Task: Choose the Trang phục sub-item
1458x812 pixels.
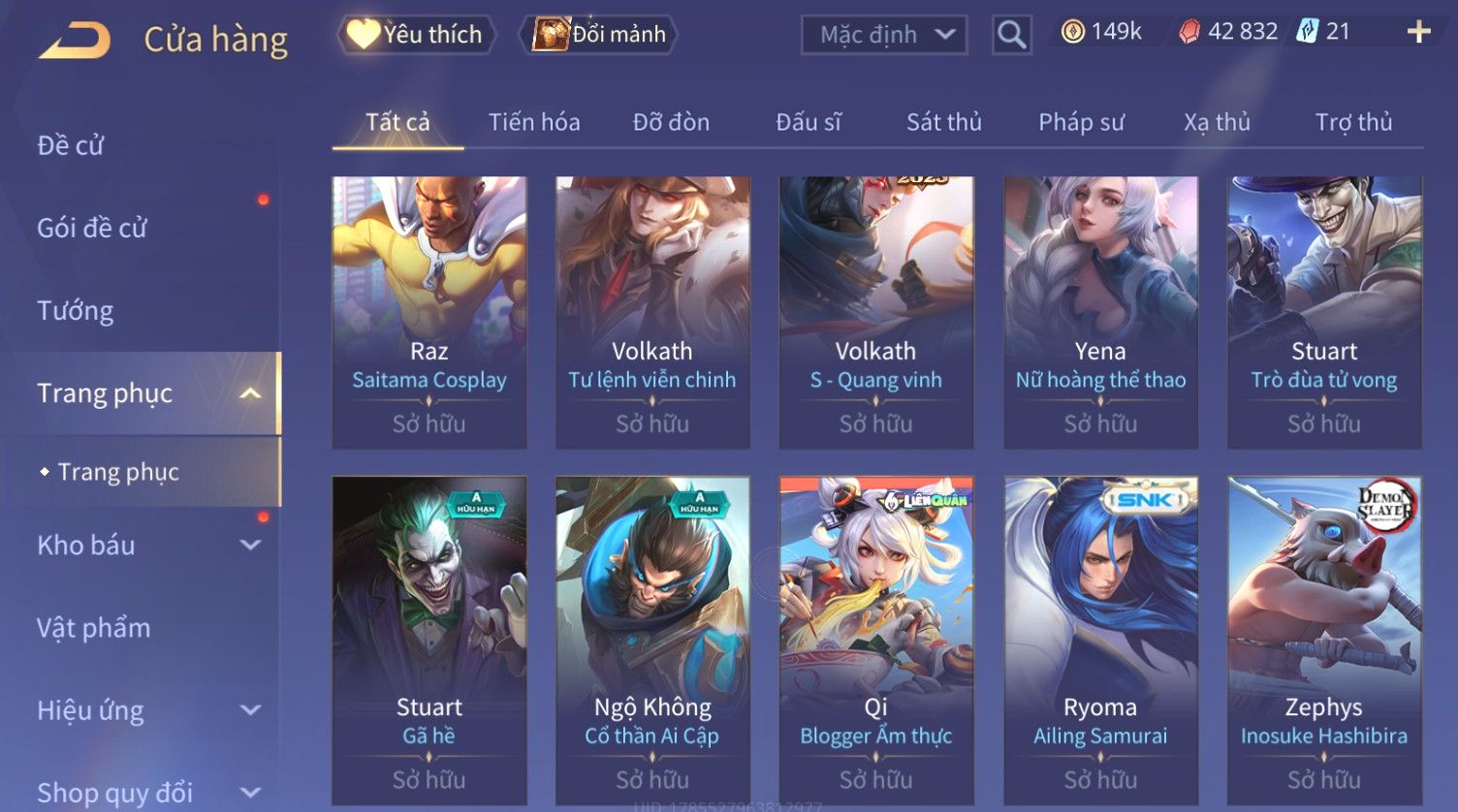Action: 118,472
